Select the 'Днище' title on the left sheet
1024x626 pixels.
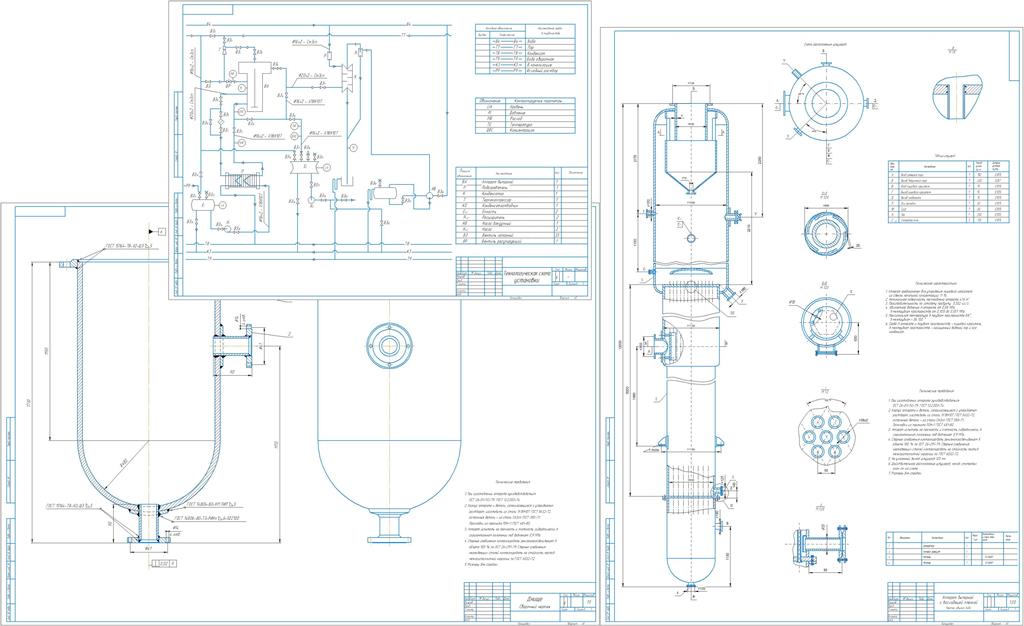click(534, 599)
